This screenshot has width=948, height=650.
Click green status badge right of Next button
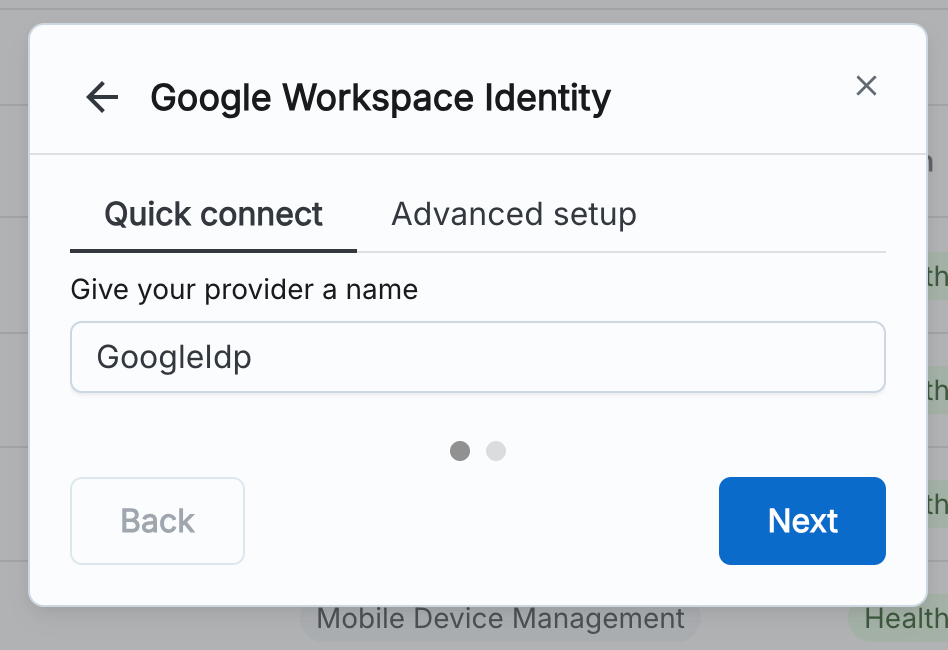(x=937, y=503)
